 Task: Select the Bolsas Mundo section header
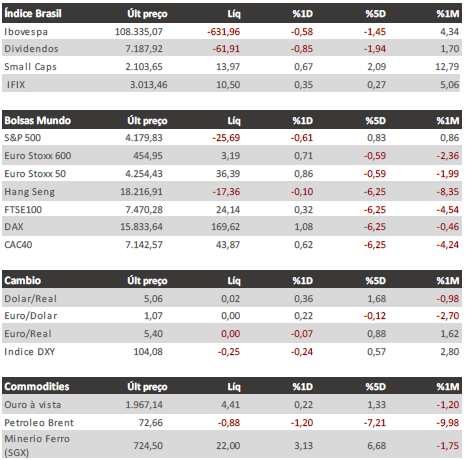pyautogui.click(x=37, y=120)
